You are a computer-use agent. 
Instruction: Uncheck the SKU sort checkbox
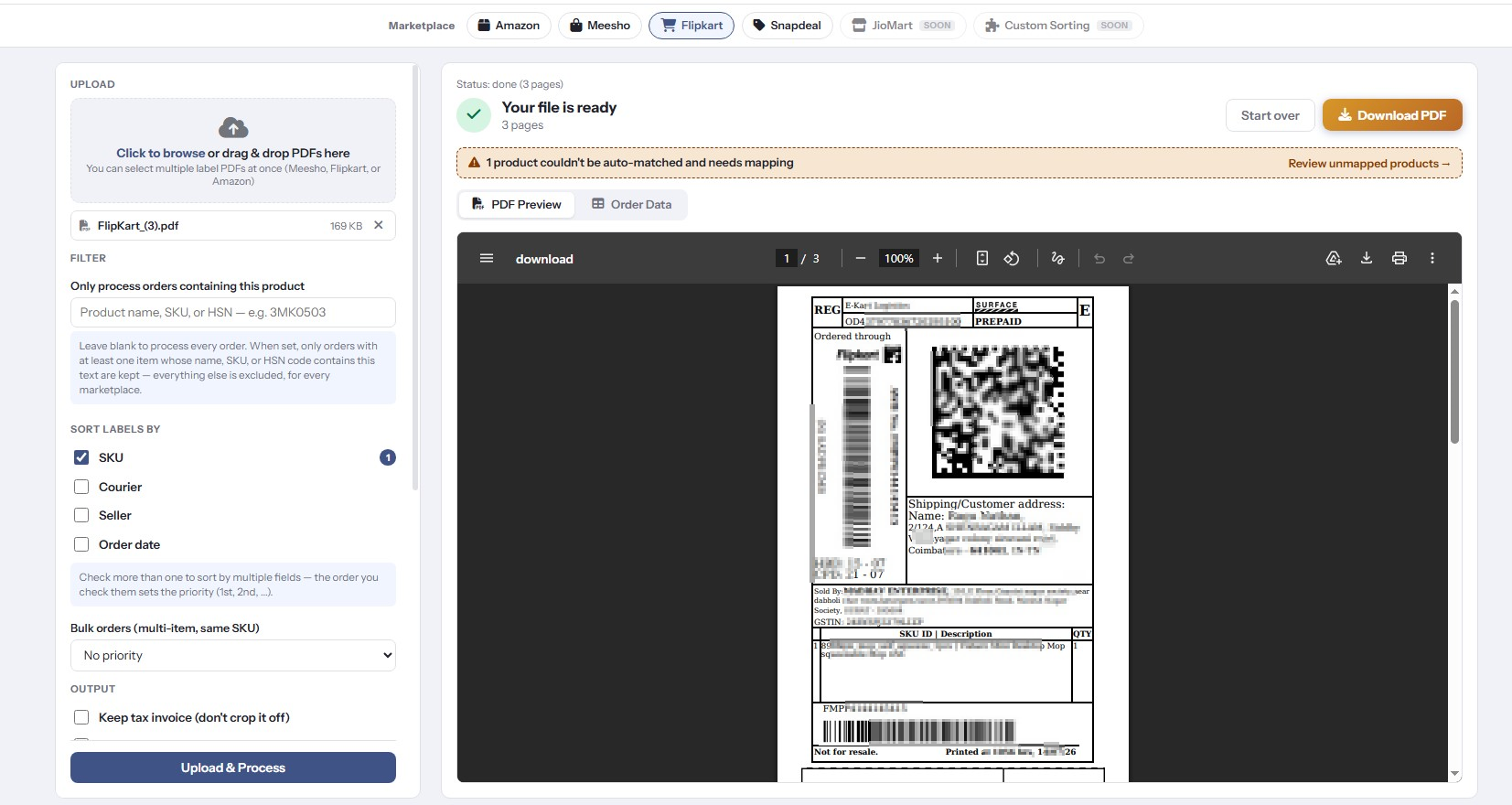[x=81, y=457]
